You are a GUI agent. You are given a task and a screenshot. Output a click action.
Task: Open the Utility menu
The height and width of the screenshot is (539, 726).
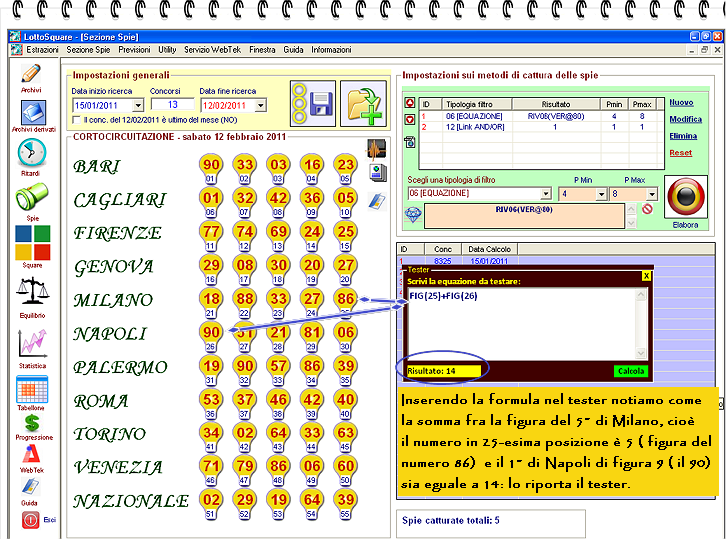167,50
